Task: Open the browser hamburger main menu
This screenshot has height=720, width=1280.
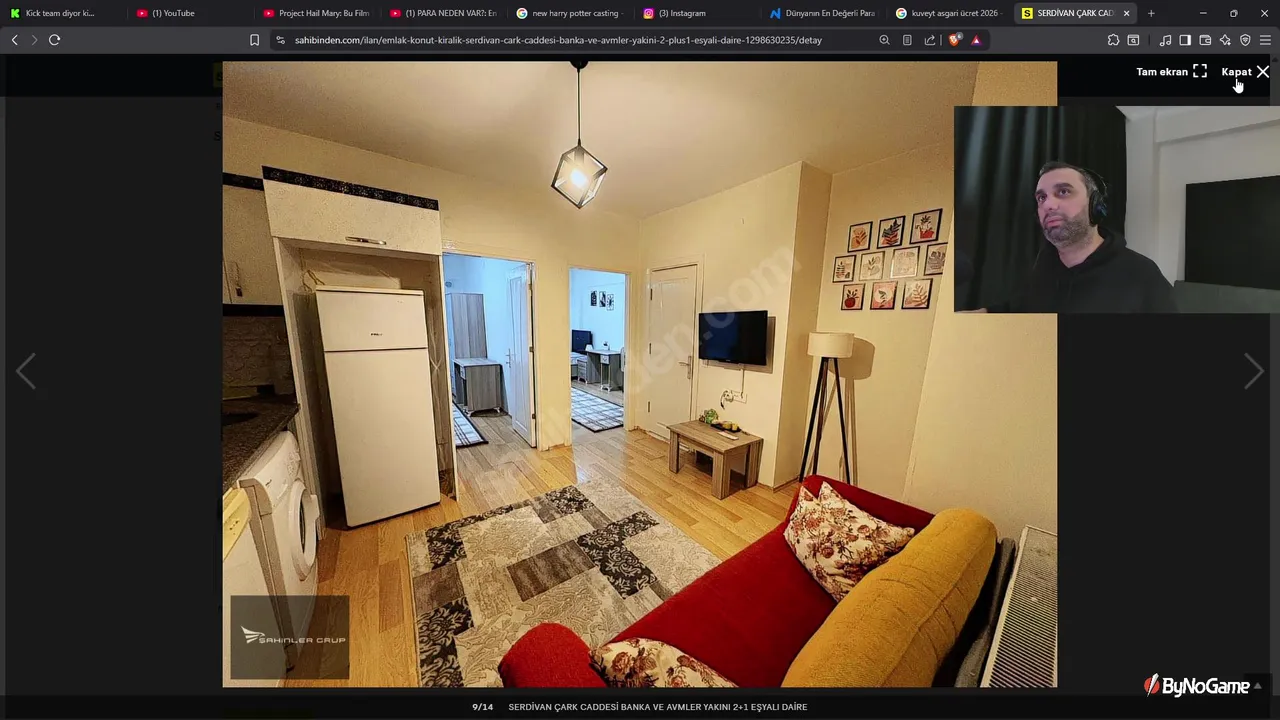Action: coord(1265,40)
